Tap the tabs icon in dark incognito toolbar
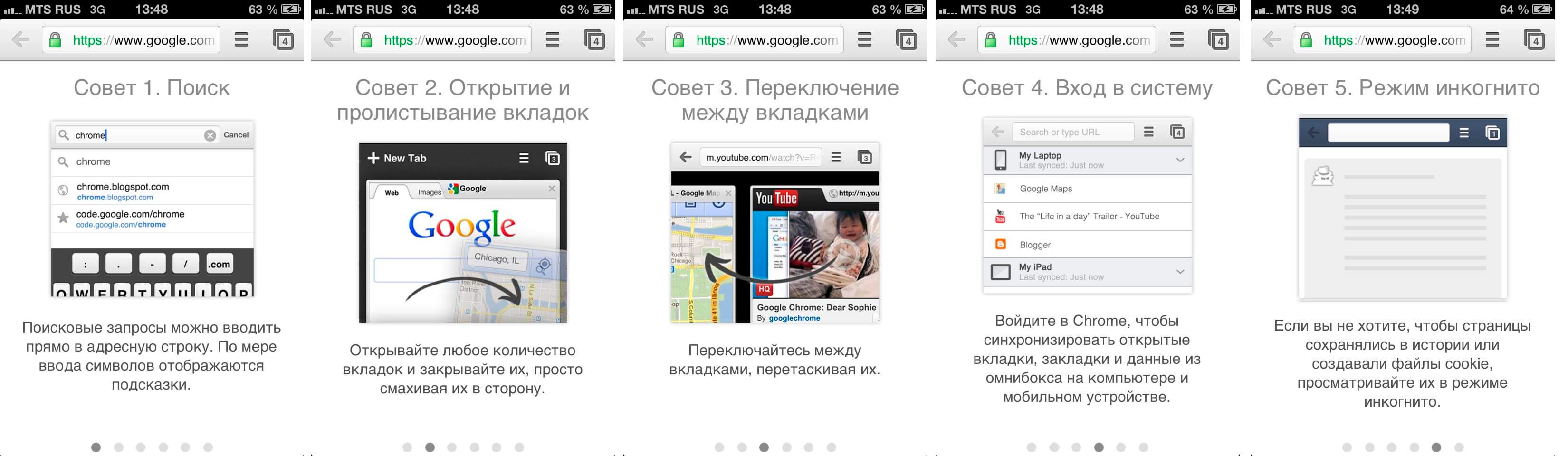1568x456 pixels. coord(1493,133)
